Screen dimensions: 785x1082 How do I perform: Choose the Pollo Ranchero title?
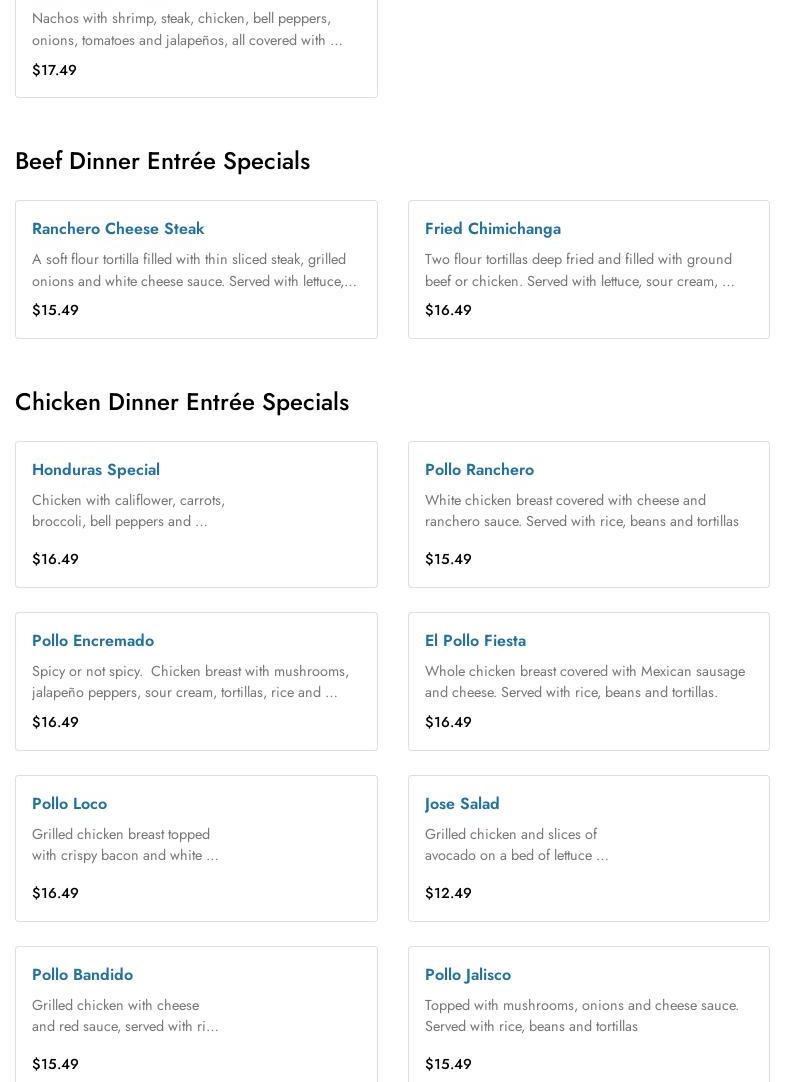[479, 470]
